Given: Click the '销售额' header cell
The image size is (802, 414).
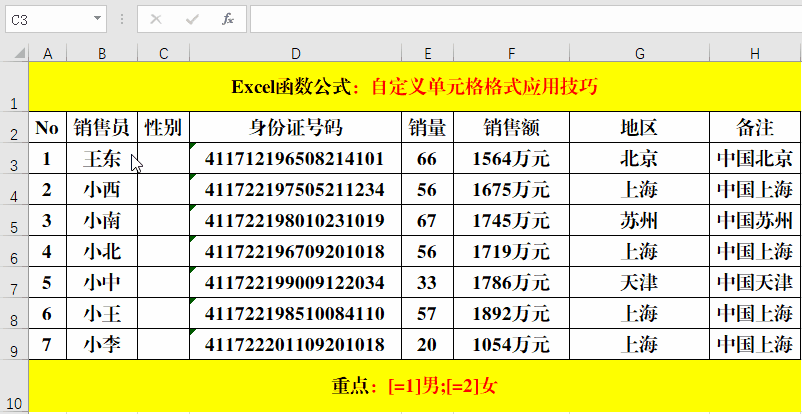Looking at the screenshot, I should (511, 127).
